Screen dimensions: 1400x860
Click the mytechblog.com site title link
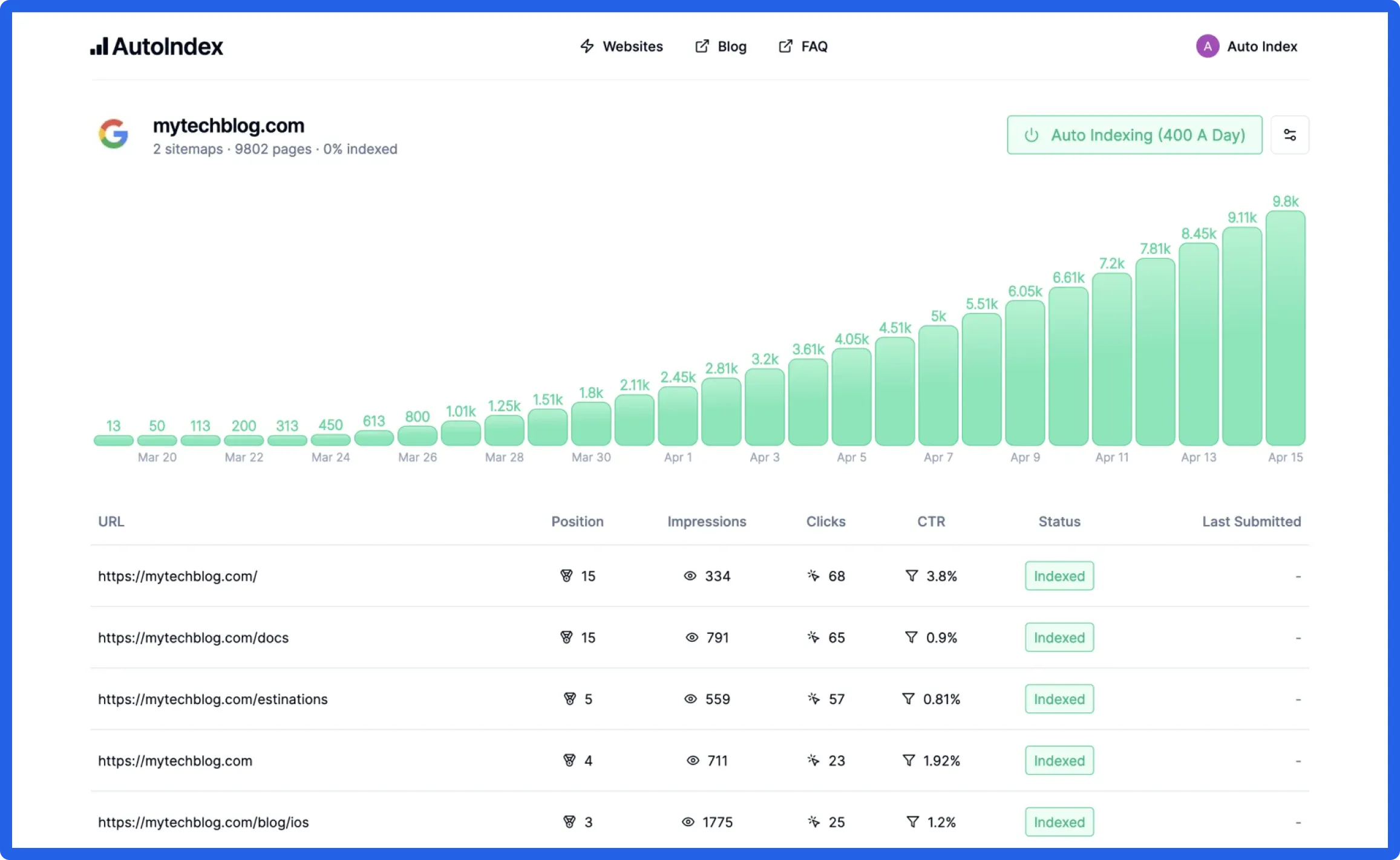point(228,124)
